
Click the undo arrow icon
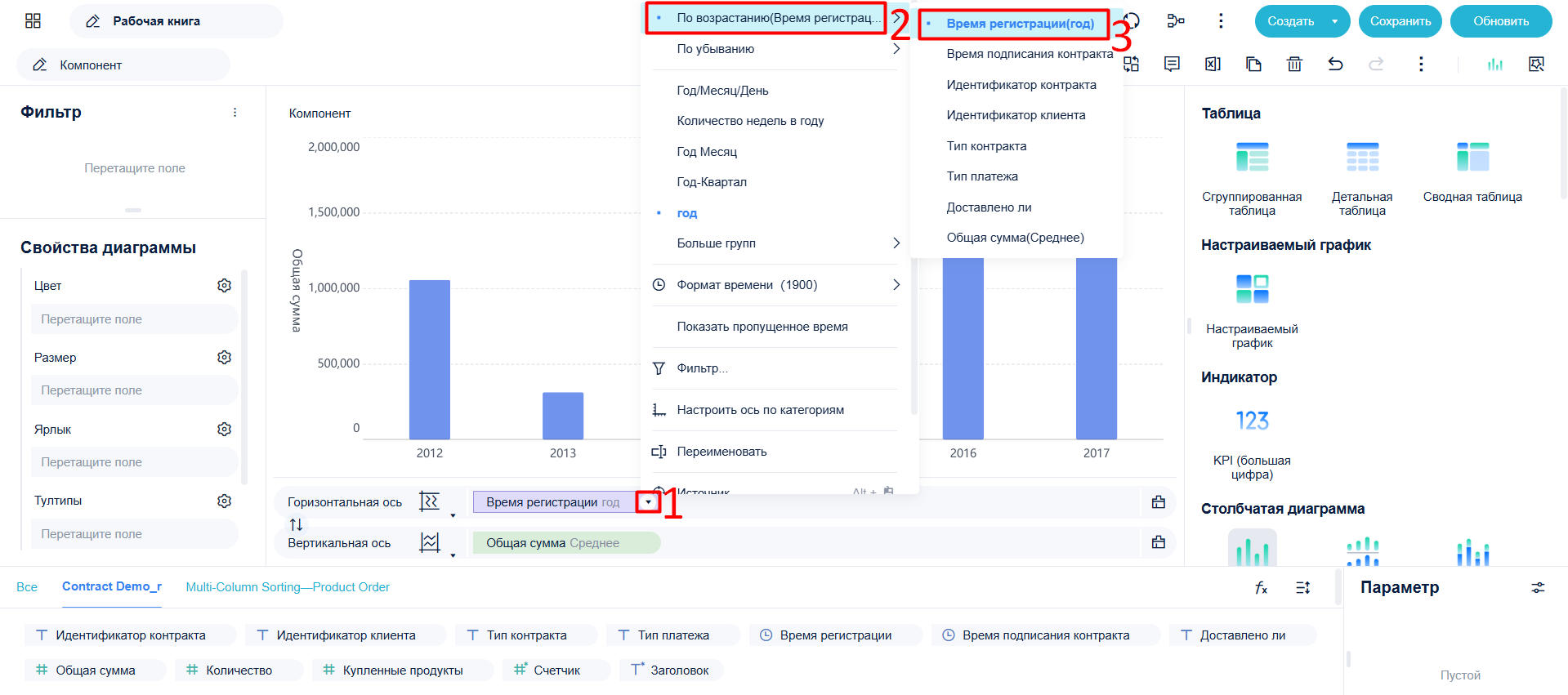click(1335, 64)
